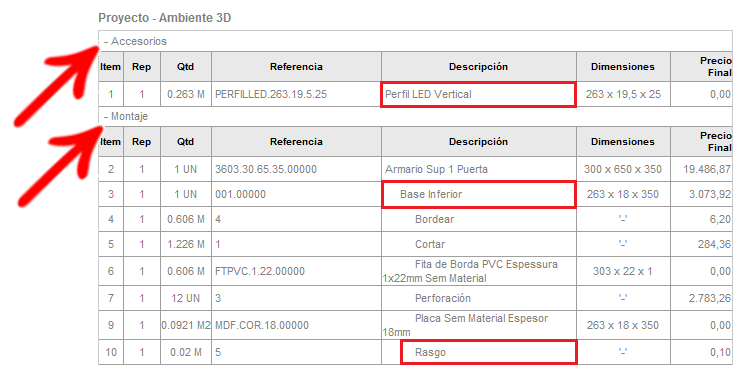
Task: Collapse the Accesorios section
Action: click(x=136, y=41)
